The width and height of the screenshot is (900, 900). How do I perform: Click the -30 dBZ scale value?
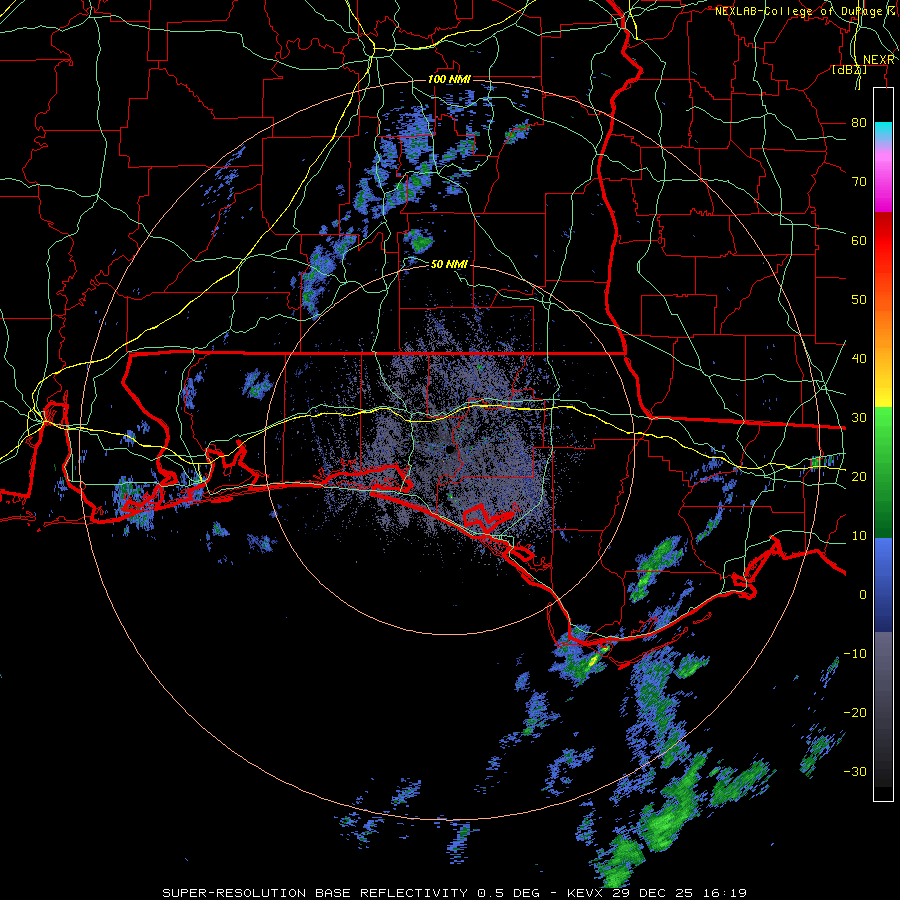pos(855,771)
